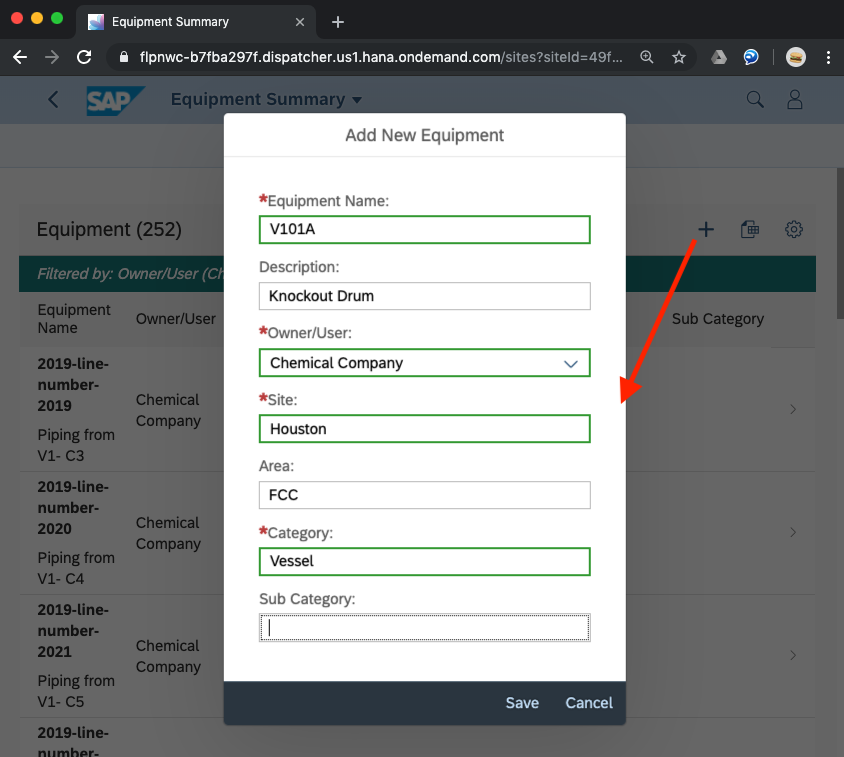Viewport: 844px width, 757px height.
Task: Click the page vertical scrollbar
Action: pyautogui.click(x=840, y=243)
